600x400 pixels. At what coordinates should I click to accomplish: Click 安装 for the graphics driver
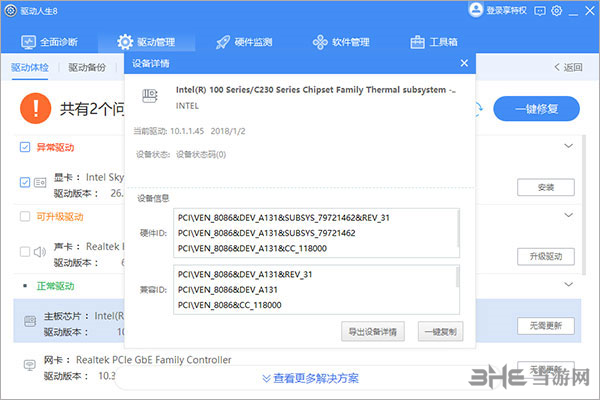click(546, 188)
